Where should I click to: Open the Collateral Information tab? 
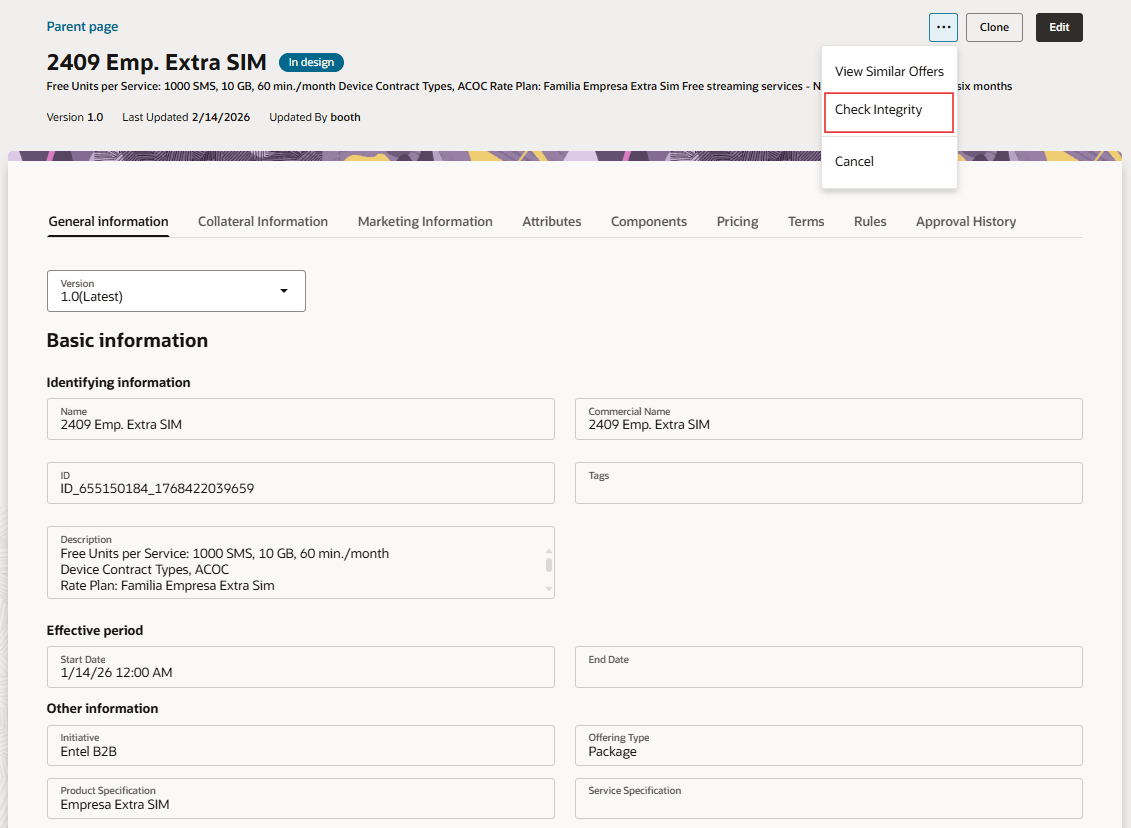pos(263,221)
